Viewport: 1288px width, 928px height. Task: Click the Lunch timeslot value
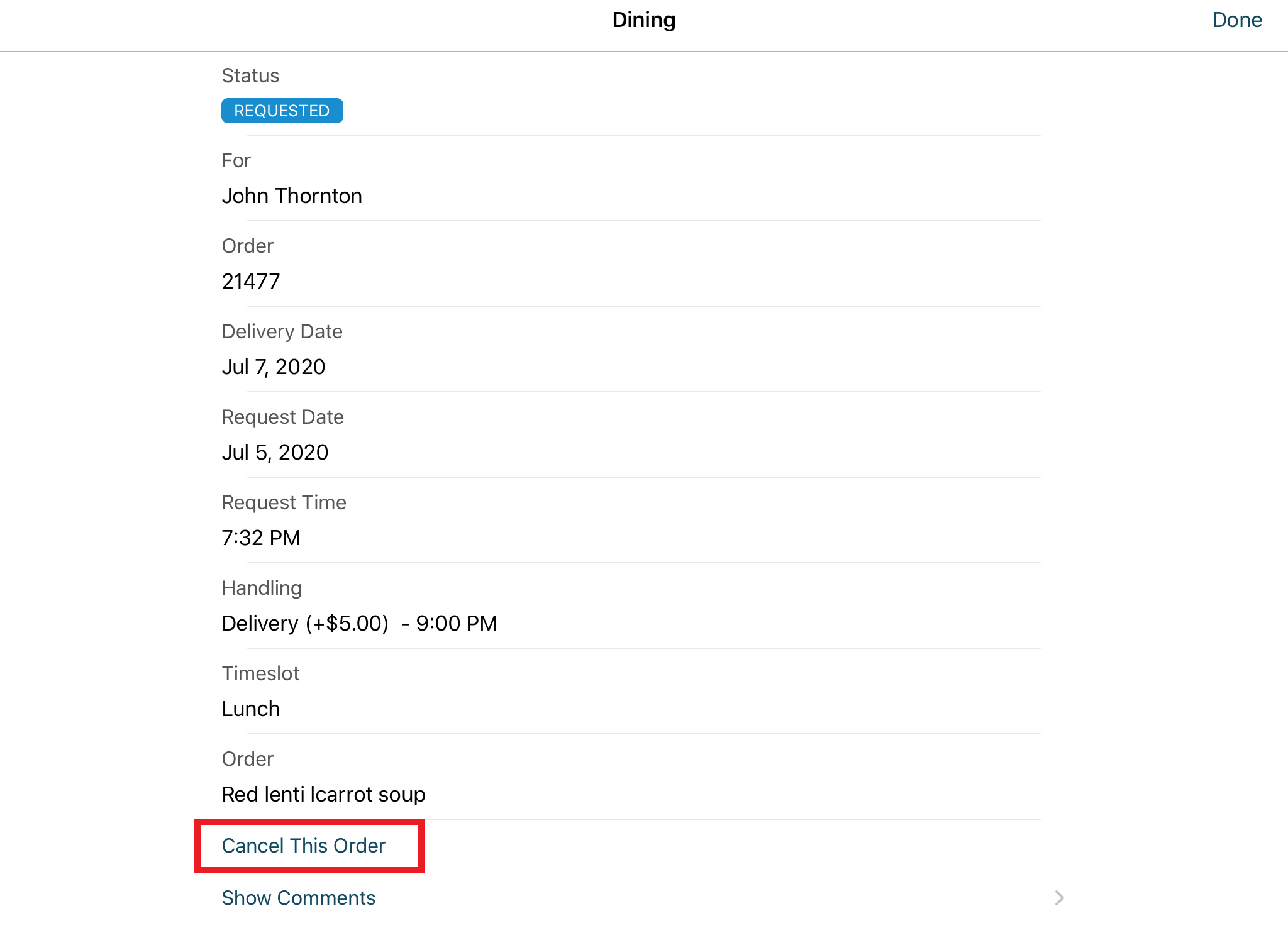251,709
